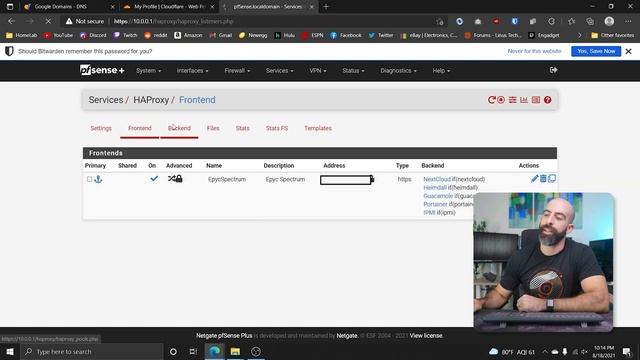Clone the EpycSpectrum frontend with copy icon
This screenshot has height=360, width=640.
(x=551, y=178)
